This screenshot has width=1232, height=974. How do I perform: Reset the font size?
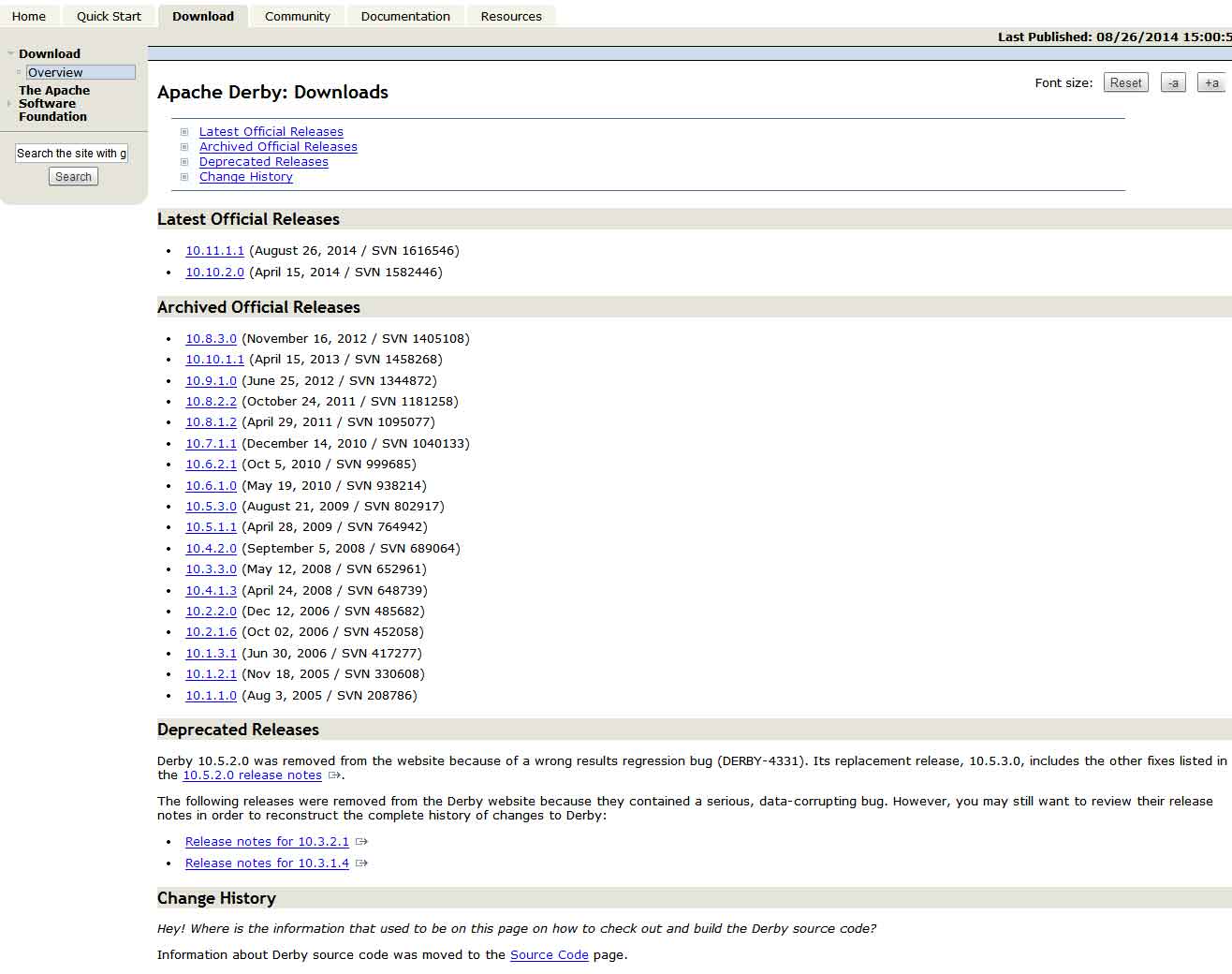1125,82
